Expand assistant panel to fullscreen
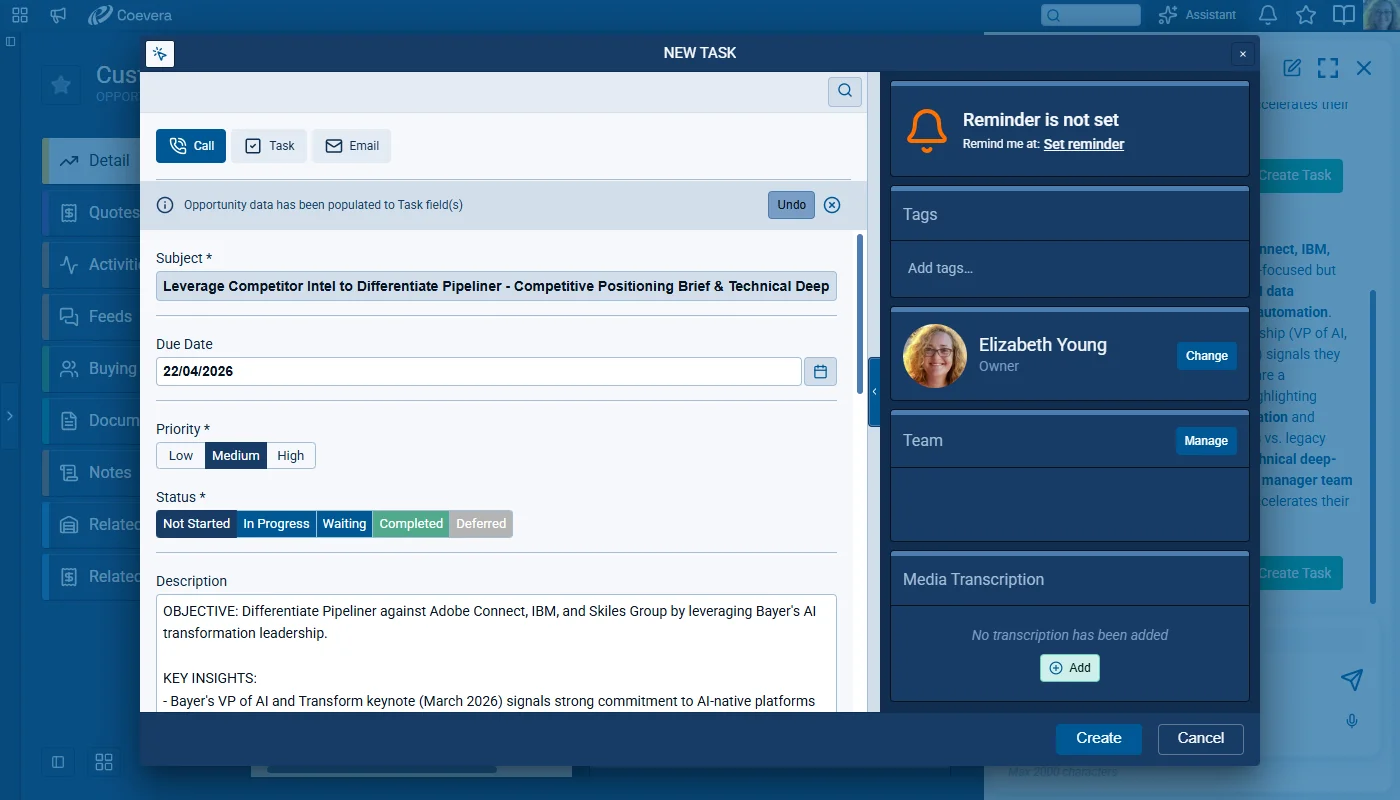Screen dimensions: 1400x800 pyautogui.click(x=1328, y=68)
